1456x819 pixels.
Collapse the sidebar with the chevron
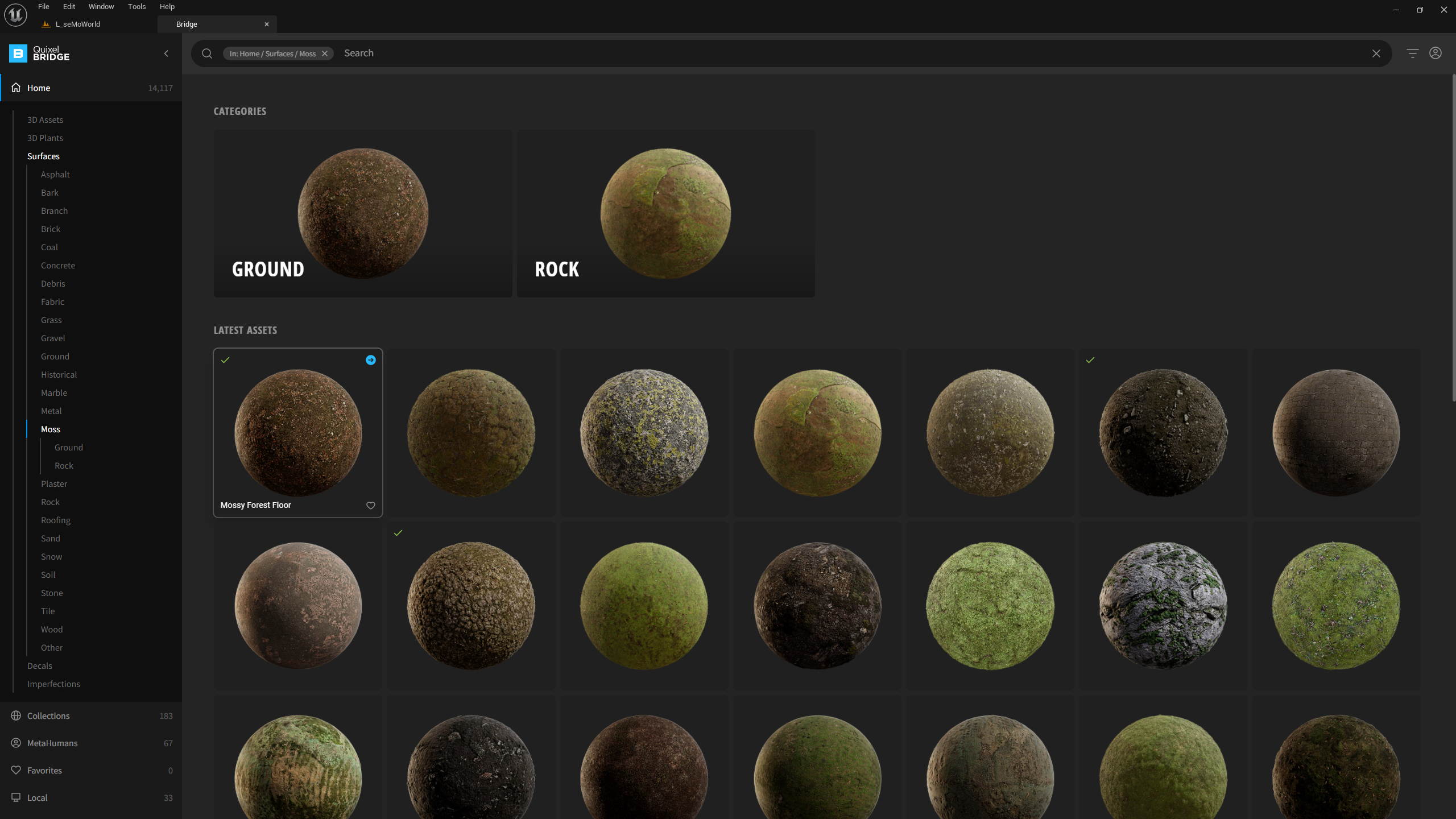(x=166, y=53)
